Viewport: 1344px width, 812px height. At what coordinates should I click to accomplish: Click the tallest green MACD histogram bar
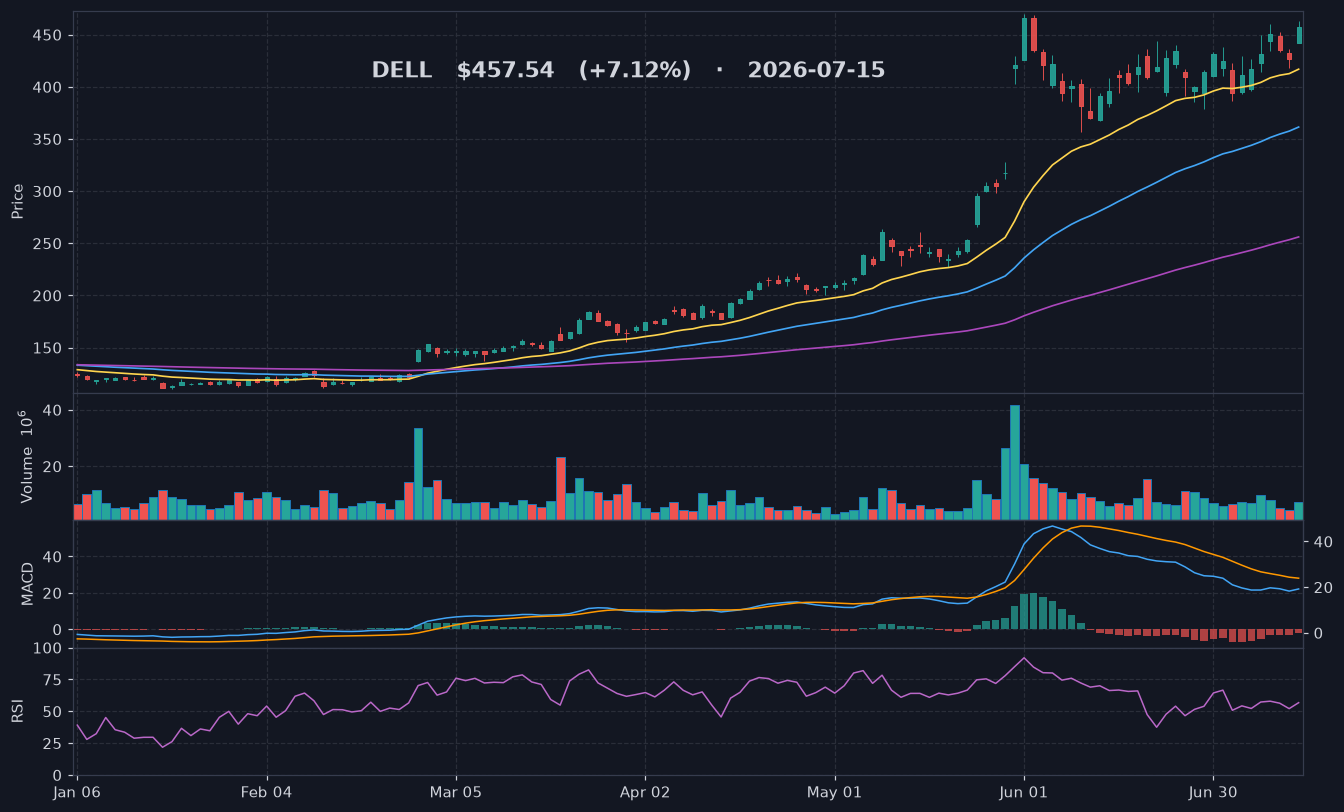click(x=1033, y=611)
